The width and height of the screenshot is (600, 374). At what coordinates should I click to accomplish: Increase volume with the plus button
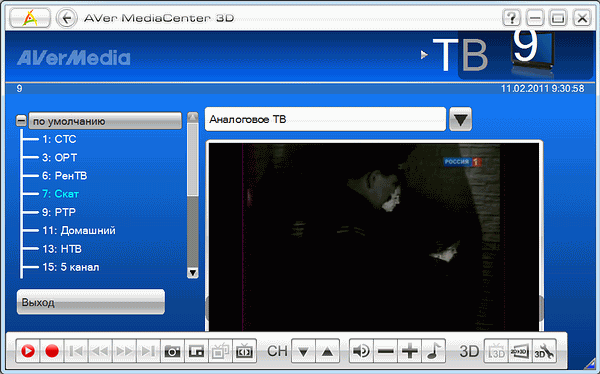click(410, 351)
